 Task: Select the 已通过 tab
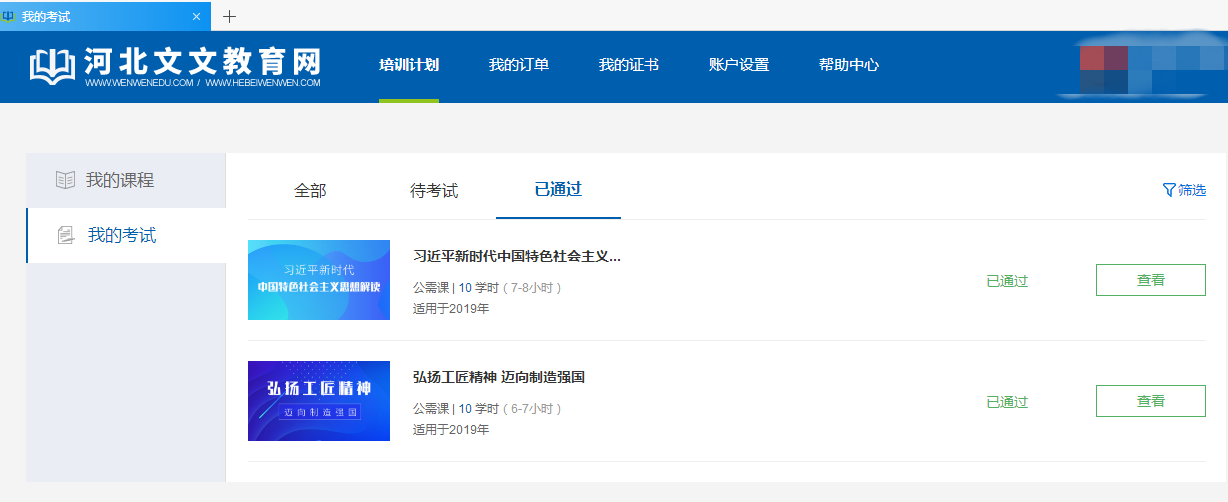coord(558,189)
